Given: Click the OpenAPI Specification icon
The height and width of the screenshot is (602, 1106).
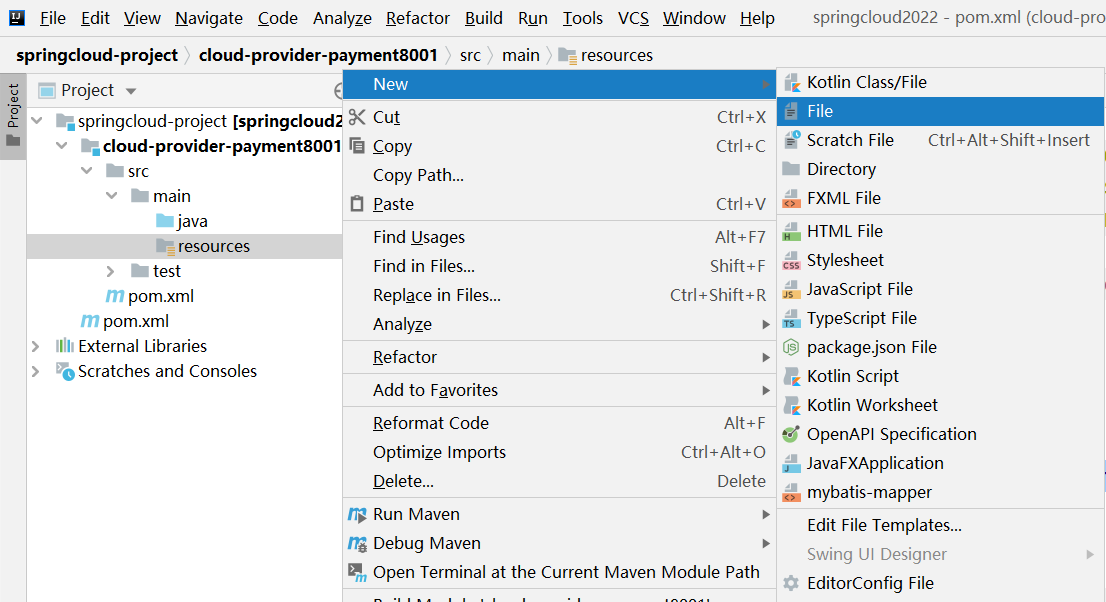Looking at the screenshot, I should pos(791,434).
